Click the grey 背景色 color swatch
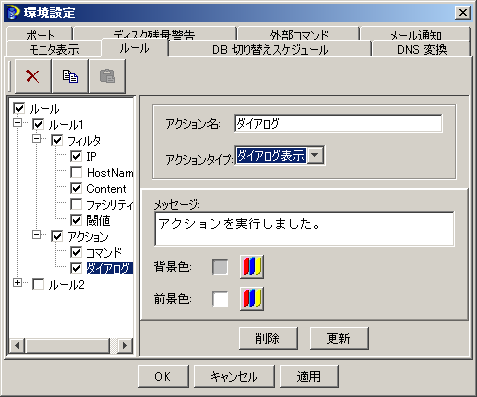The height and width of the screenshot is (397, 477). [x=220, y=267]
